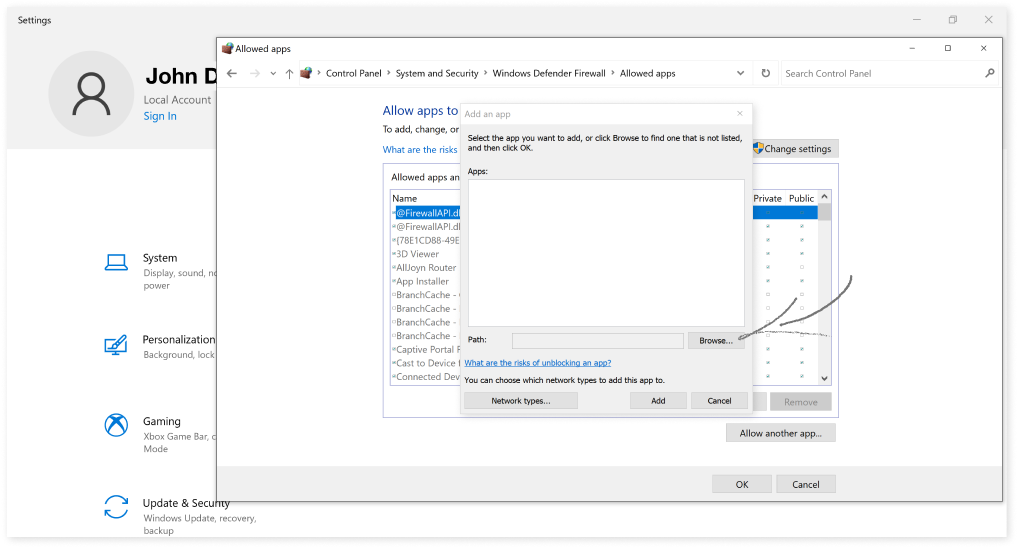Click Sign In link in Settings window
Screen dimensions: 1018x548
click(x=160, y=116)
